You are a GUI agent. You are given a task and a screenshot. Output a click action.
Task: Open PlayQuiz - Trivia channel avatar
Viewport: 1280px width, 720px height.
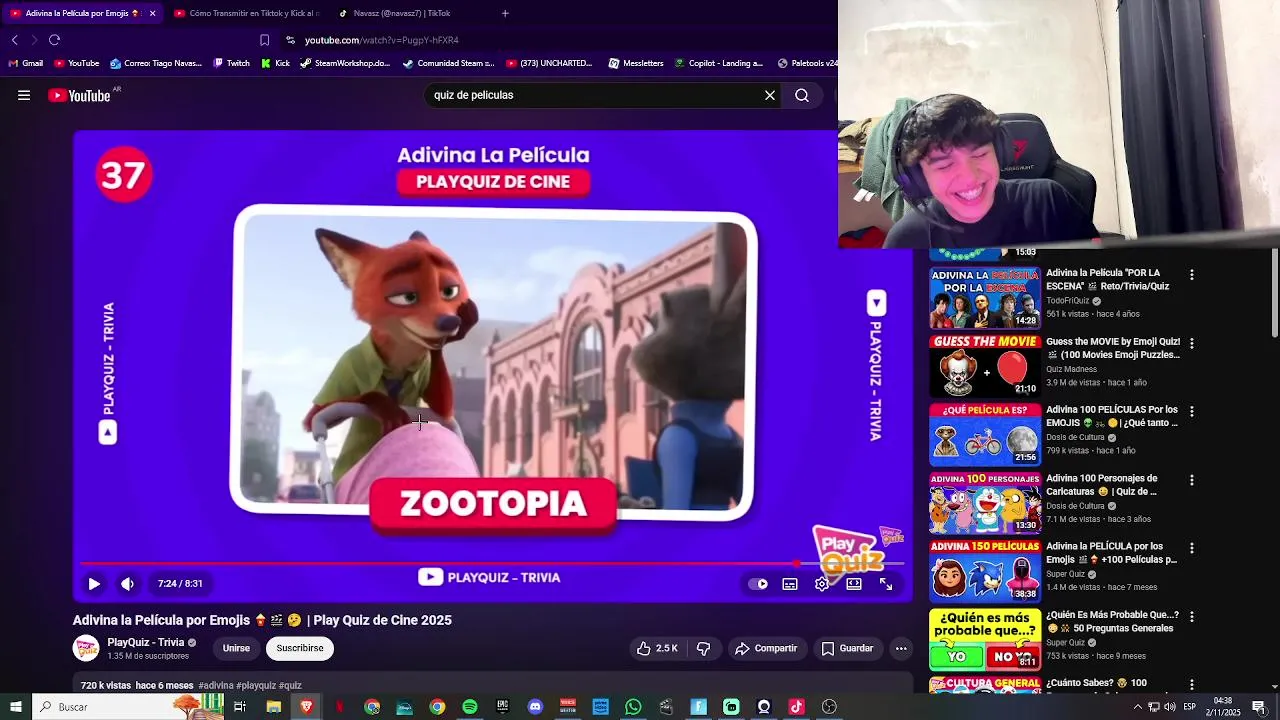pos(86,648)
